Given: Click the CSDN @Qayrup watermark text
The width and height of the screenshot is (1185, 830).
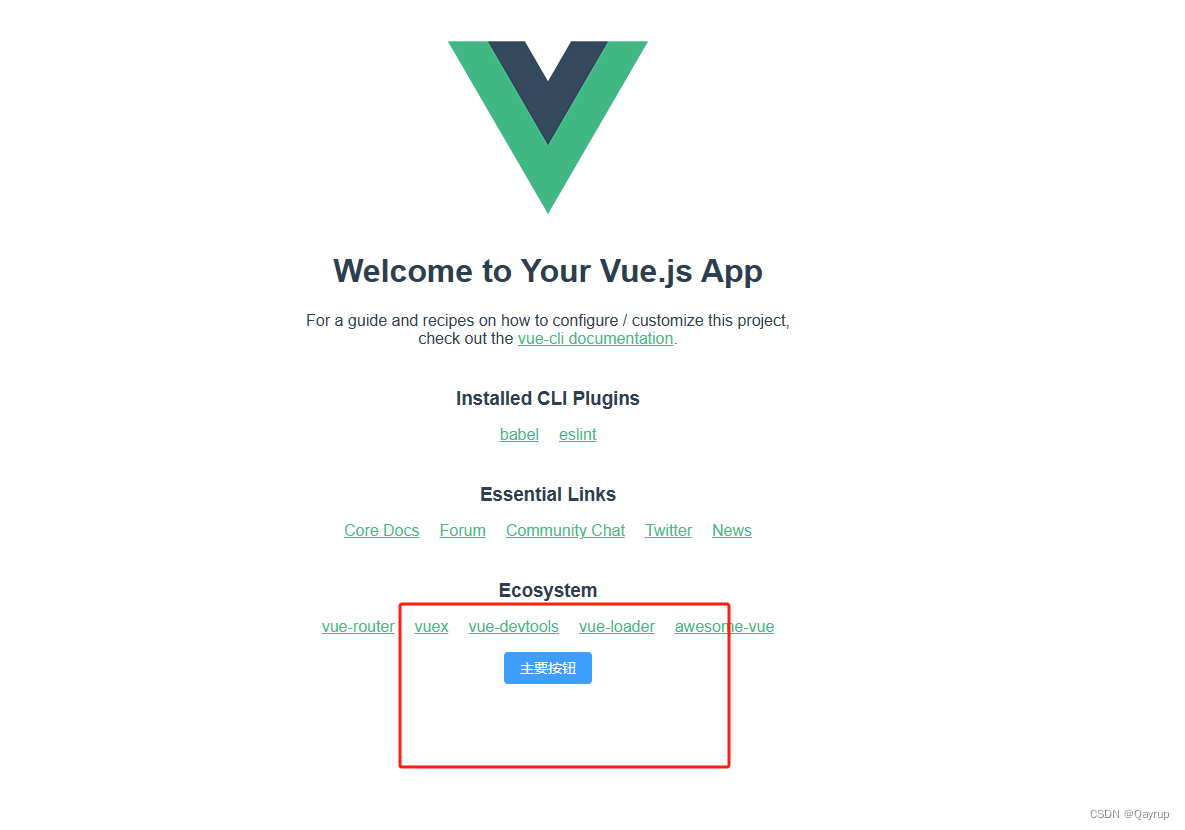Looking at the screenshot, I should 1129,814.
